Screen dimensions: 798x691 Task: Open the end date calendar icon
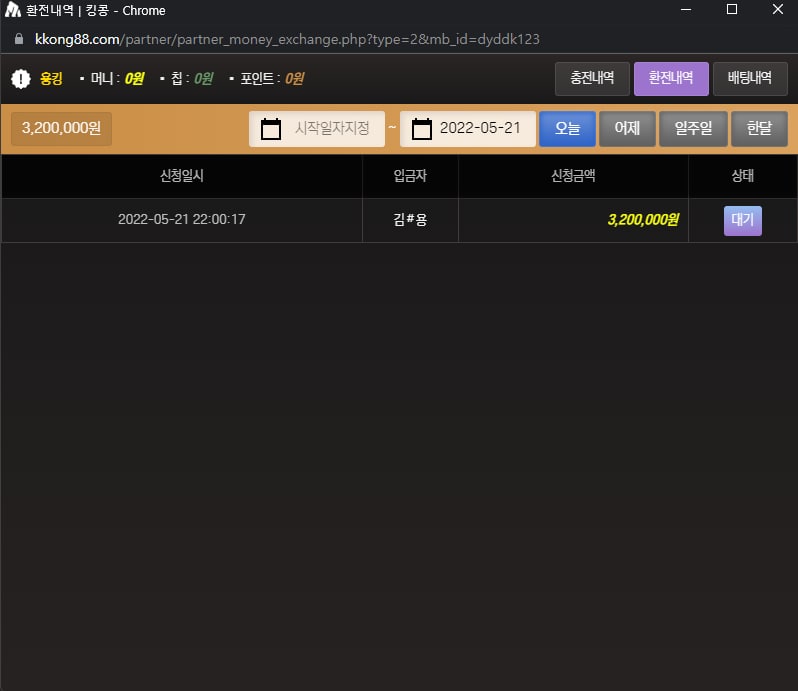421,129
